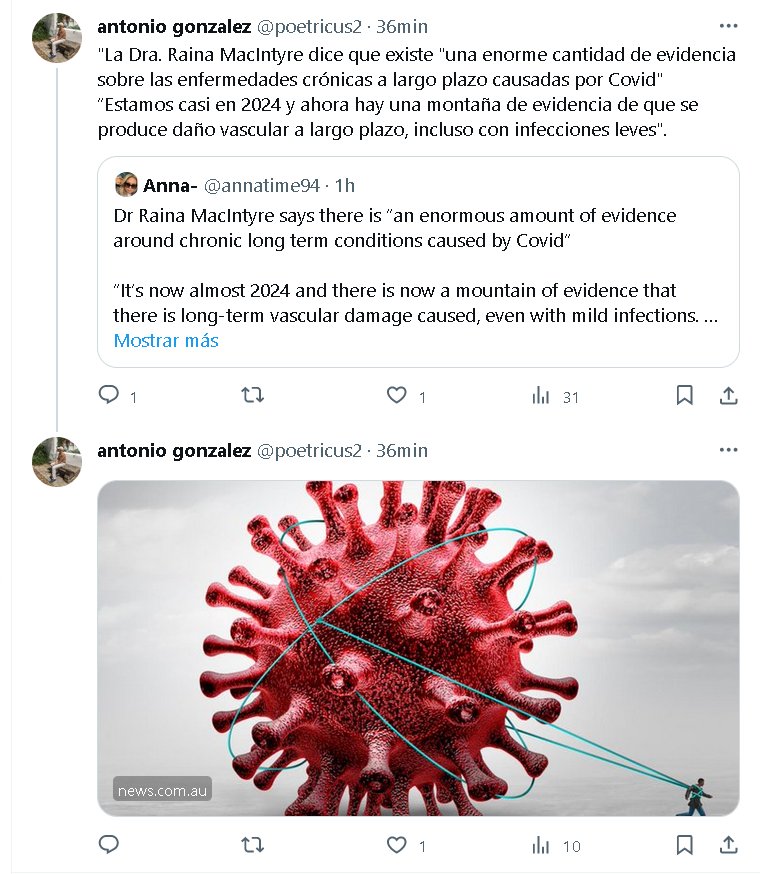This screenshot has width=760, height=874.
Task: Retweet the Dra. Raina MacIntyre tweet
Action: tap(252, 396)
